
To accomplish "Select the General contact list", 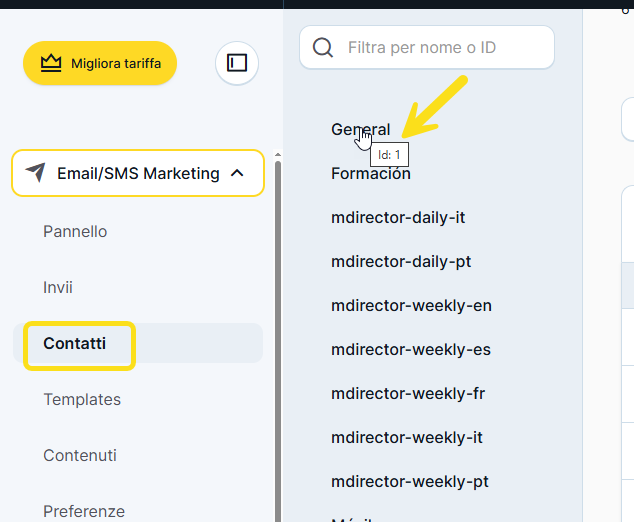I will tap(360, 129).
